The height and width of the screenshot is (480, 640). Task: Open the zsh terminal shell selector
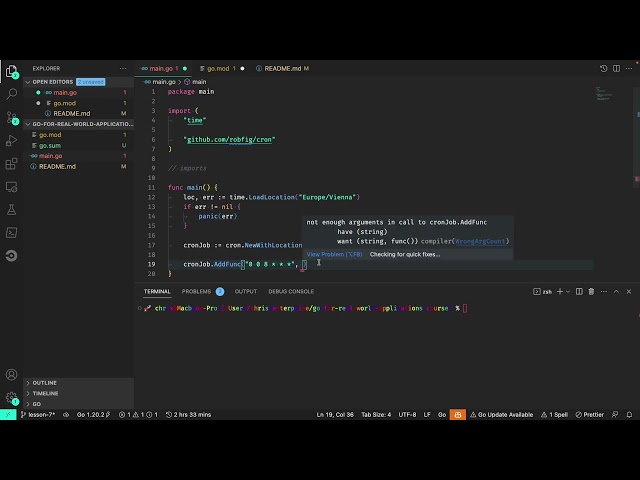pos(542,291)
